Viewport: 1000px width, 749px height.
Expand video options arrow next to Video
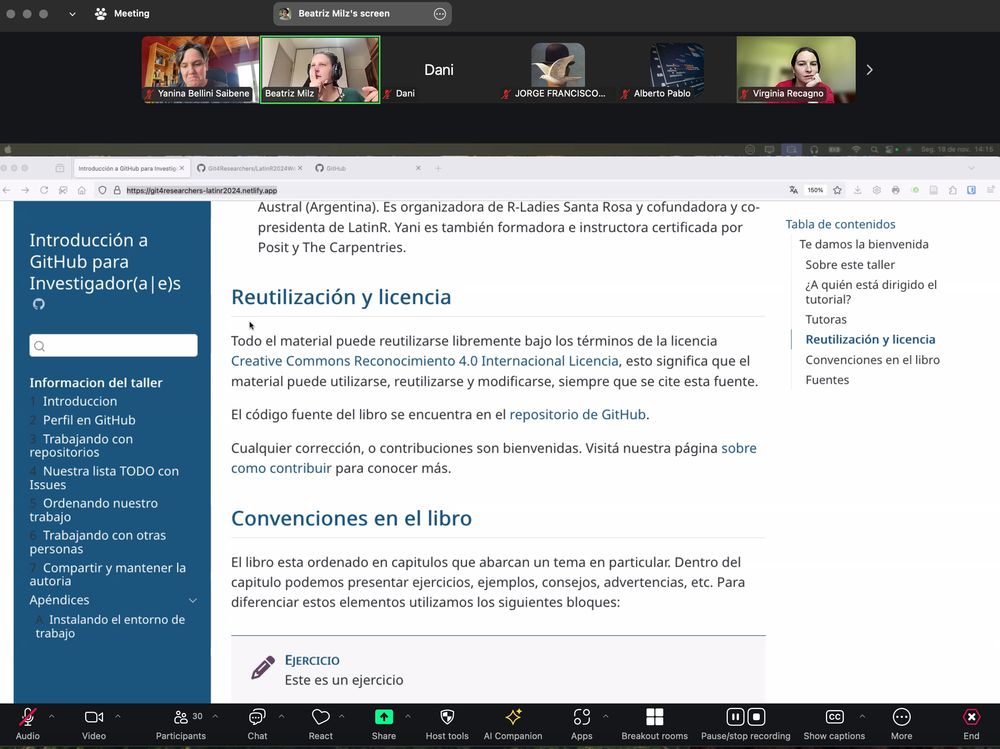coord(117,716)
